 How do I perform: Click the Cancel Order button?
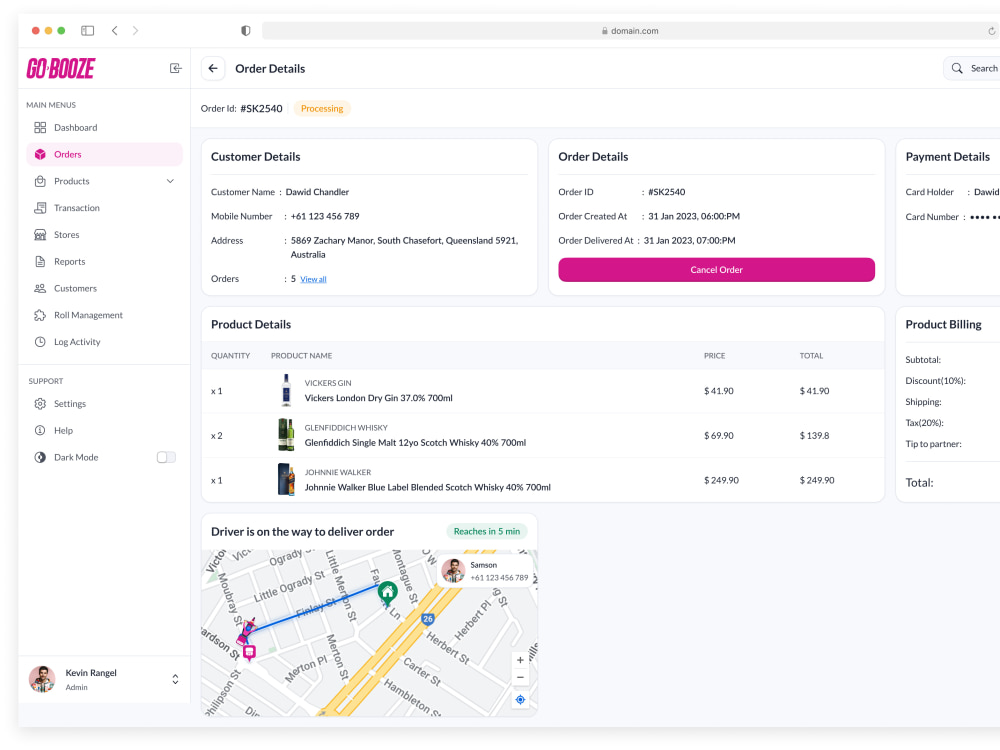(716, 270)
